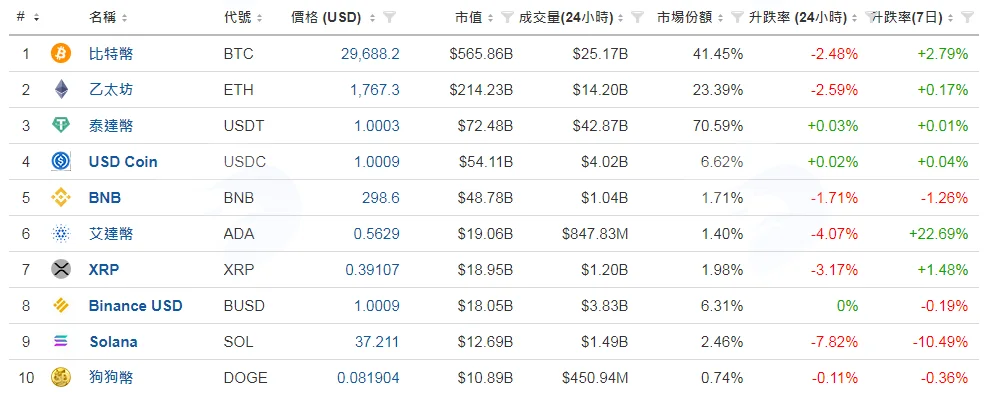Open the 乙太坊 coin page link
986x408 pixels.
pyautogui.click(x=111, y=90)
